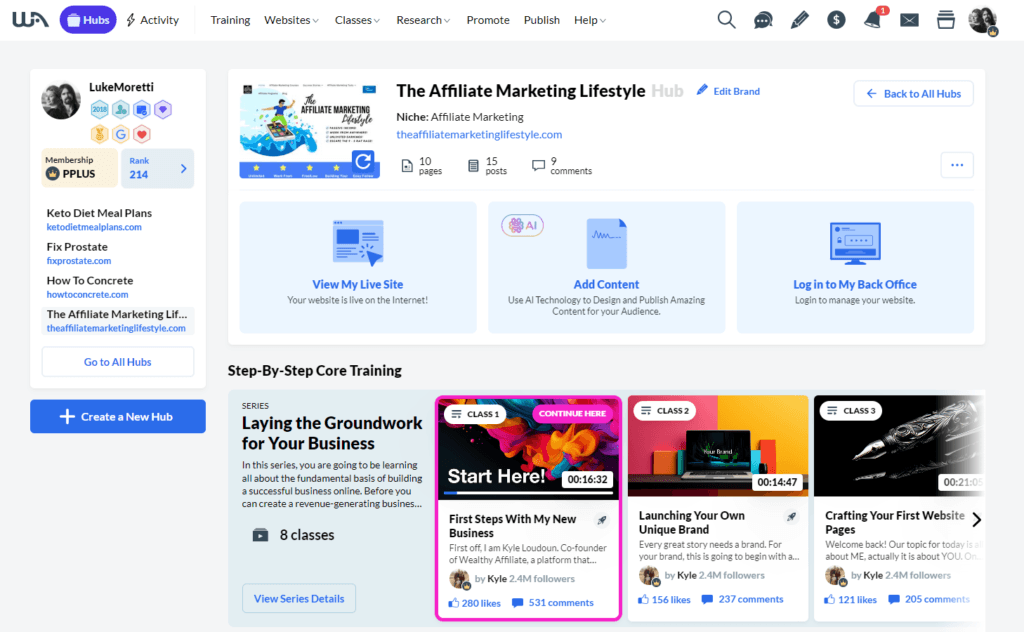This screenshot has height=632, width=1024.
Task: Click the Back Office monitor illustration
Action: [855, 243]
